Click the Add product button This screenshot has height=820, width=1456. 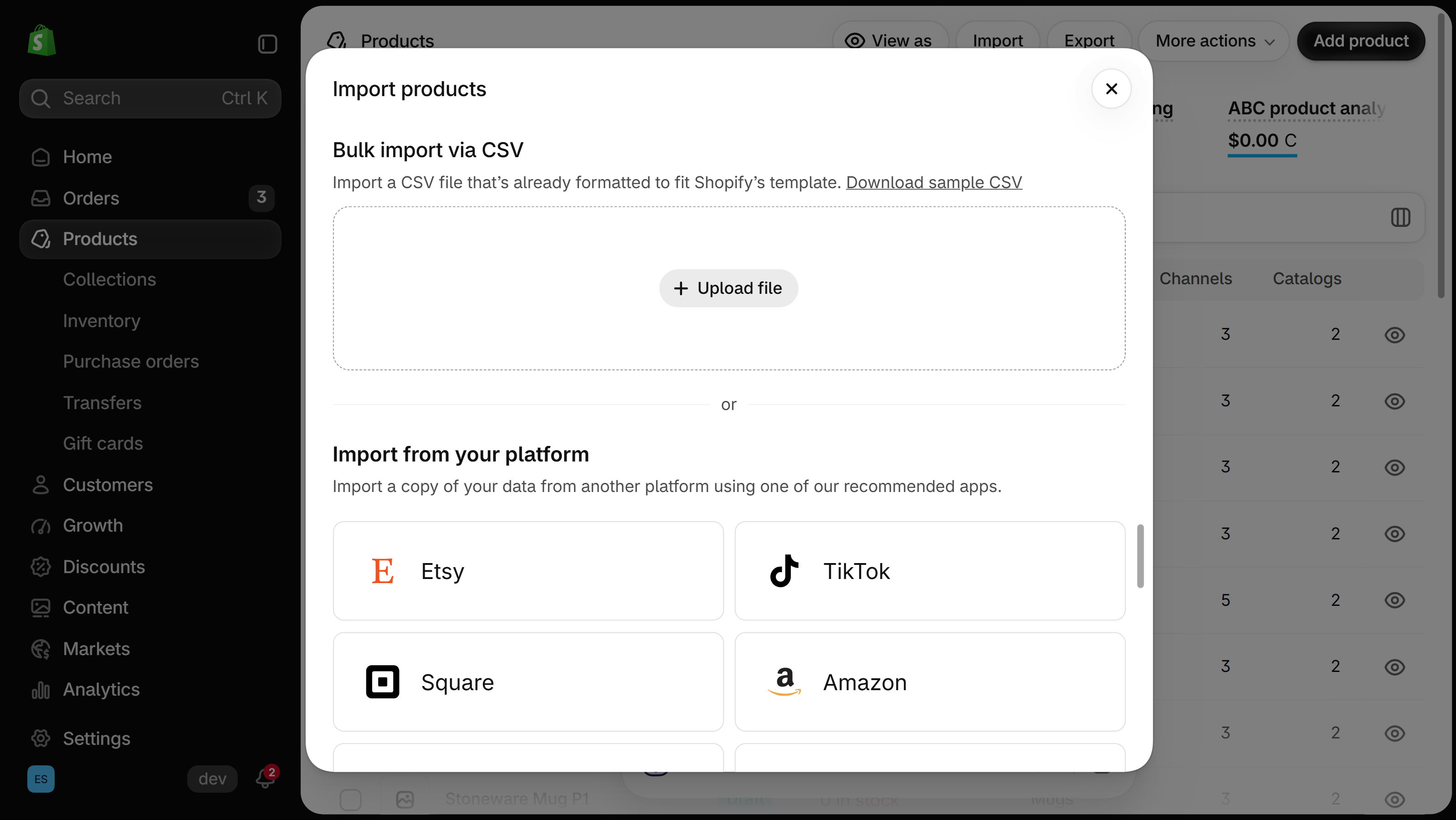(1360, 41)
